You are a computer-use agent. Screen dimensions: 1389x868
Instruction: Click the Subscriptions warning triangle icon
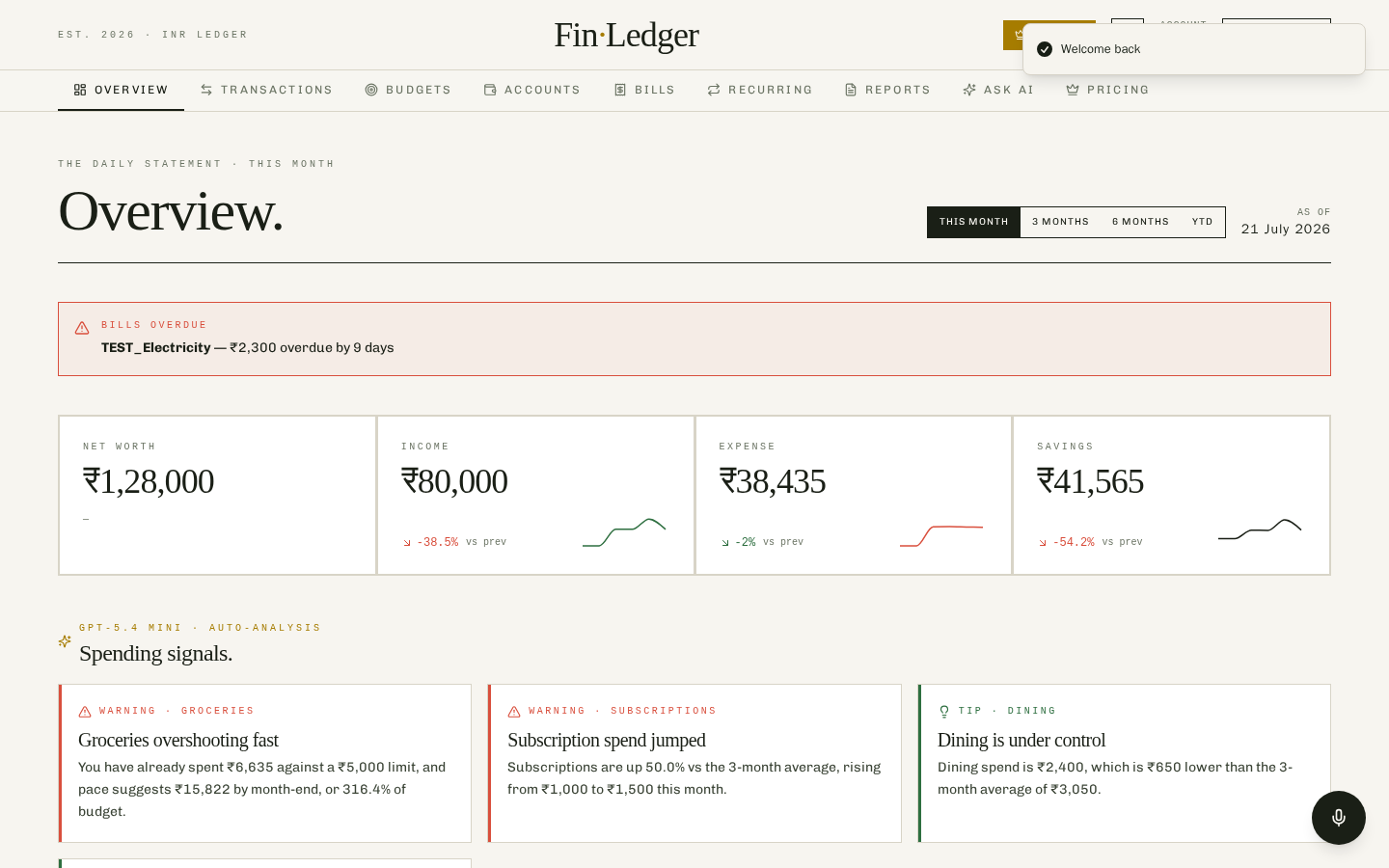click(514, 712)
